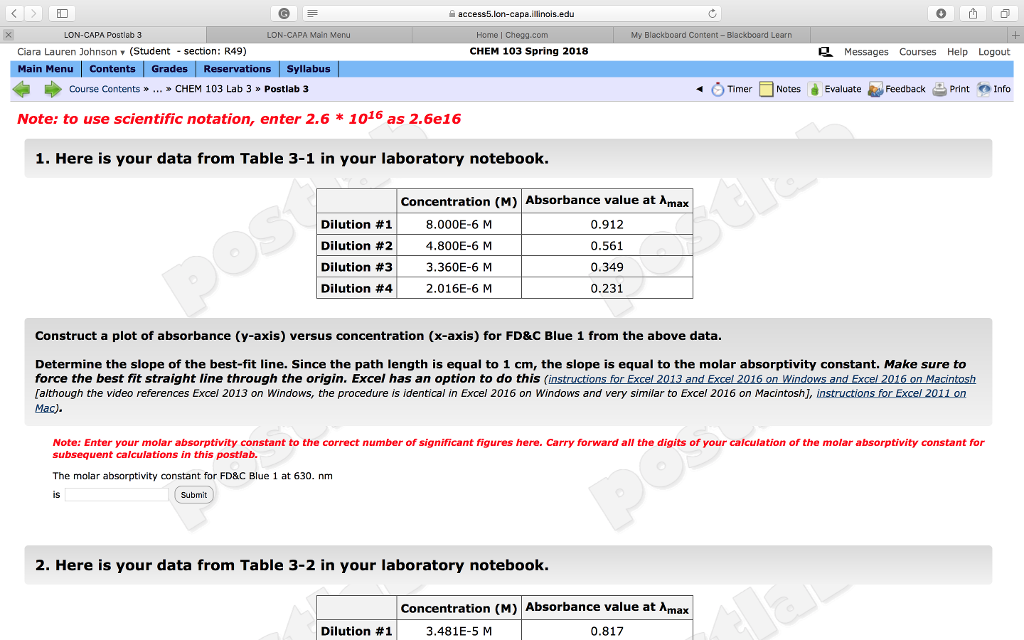Print the postlab page
1024x640 pixels.
point(938,89)
